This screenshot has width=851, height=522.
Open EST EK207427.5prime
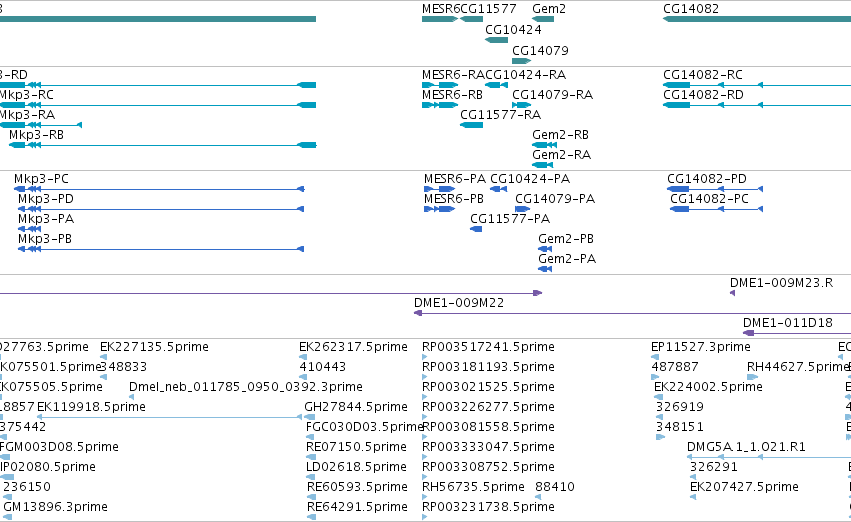745,488
